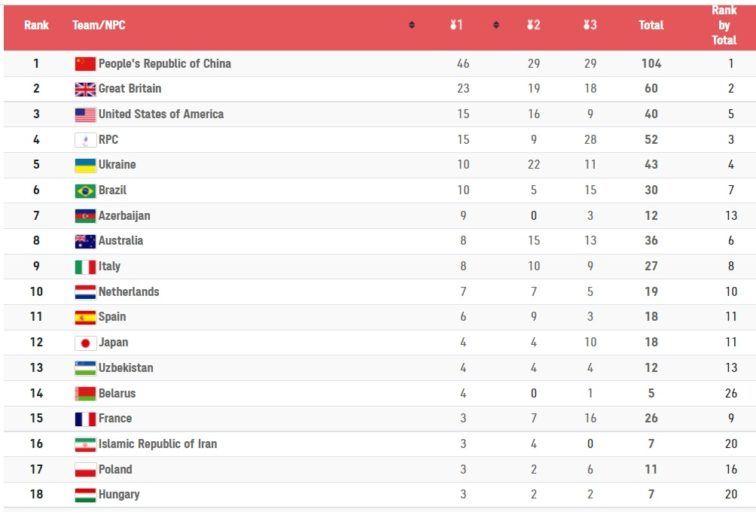Click the People's Republic of China flag
Screen dimensions: 756x512
(85, 64)
